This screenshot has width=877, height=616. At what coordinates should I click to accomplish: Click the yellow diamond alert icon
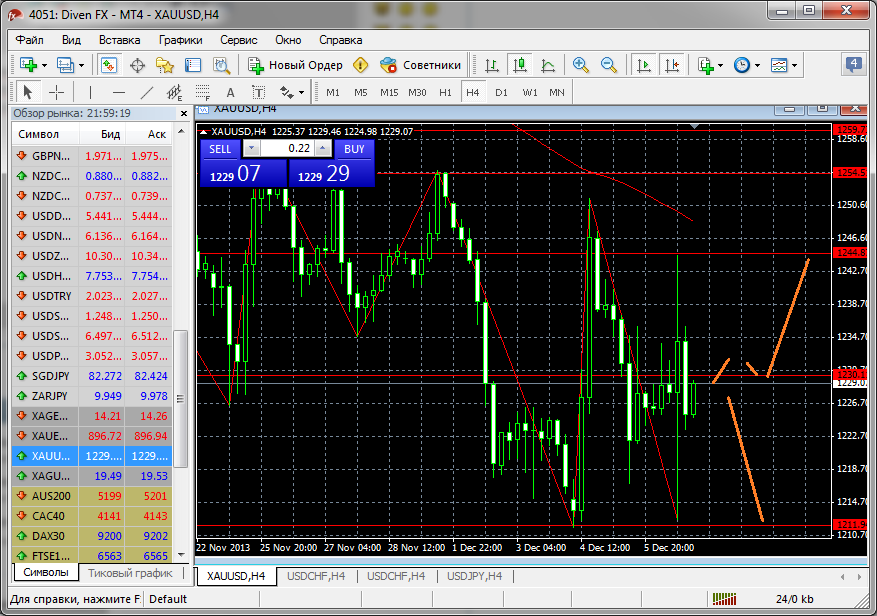pyautogui.click(x=361, y=65)
